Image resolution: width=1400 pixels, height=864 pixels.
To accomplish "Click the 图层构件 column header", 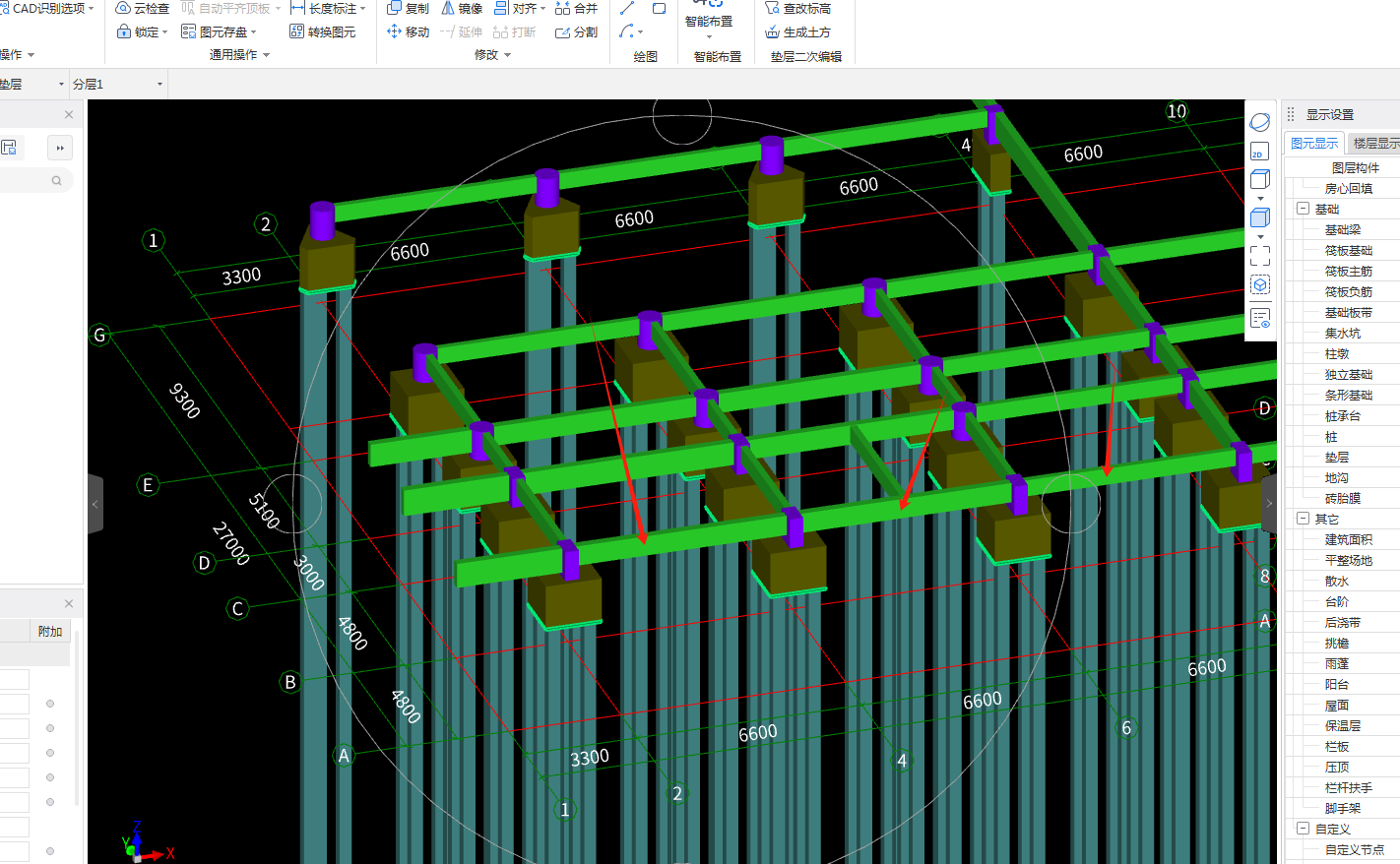I will 1356,167.
